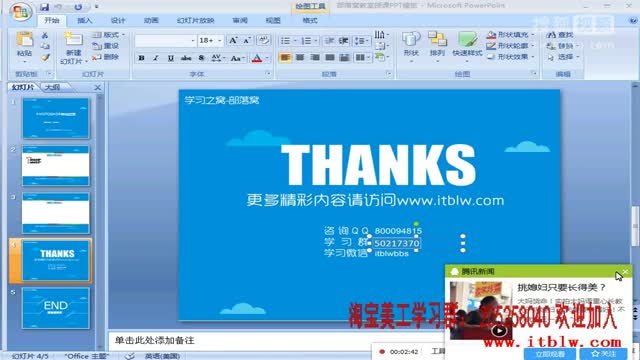Toggle Italic formatting
Viewport: 640px width, 360px height.
(x=156, y=58)
